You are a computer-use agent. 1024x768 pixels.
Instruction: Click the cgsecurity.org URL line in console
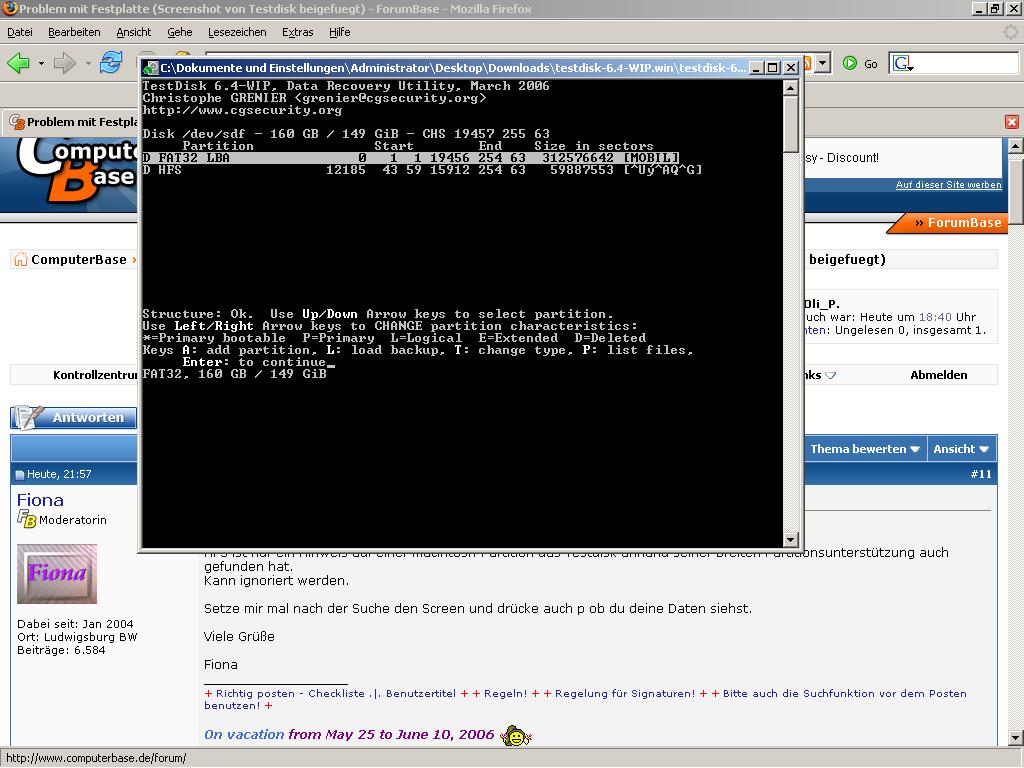pos(242,110)
